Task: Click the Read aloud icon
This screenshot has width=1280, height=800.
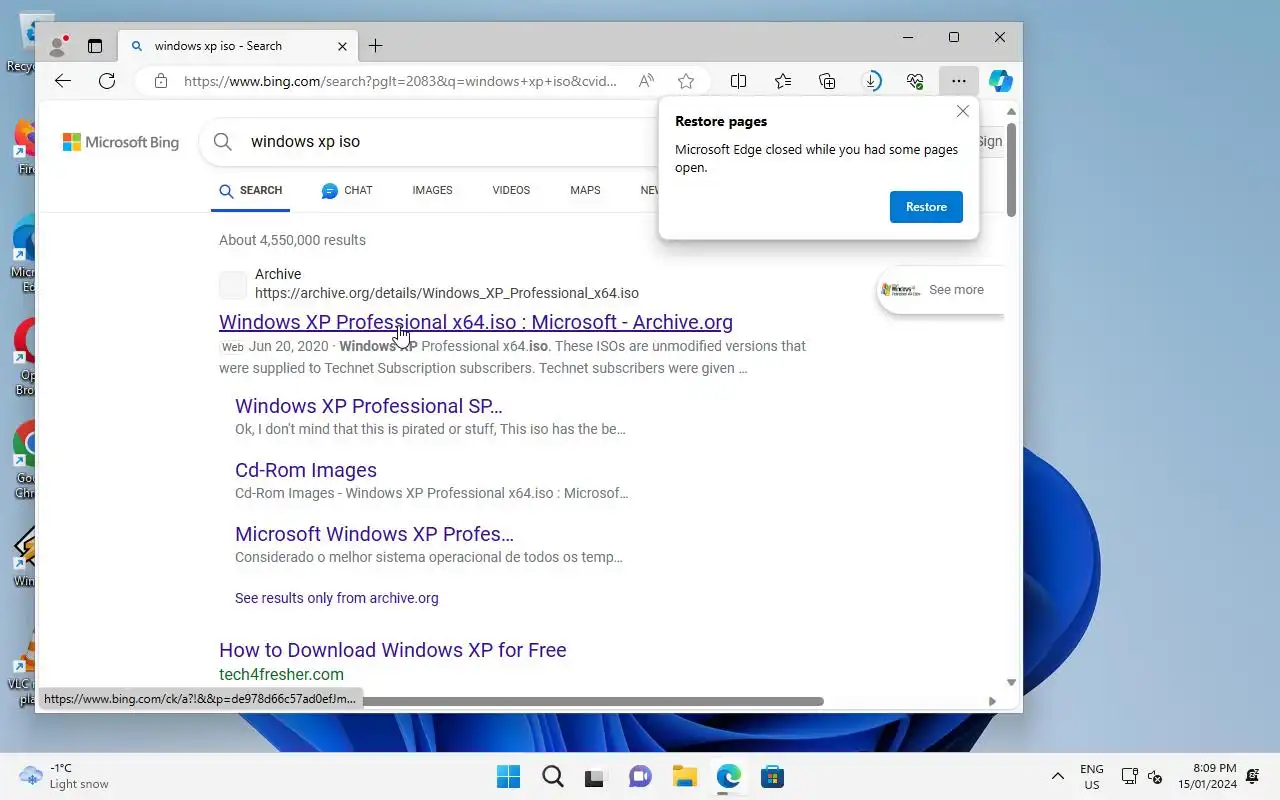Action: [x=646, y=81]
